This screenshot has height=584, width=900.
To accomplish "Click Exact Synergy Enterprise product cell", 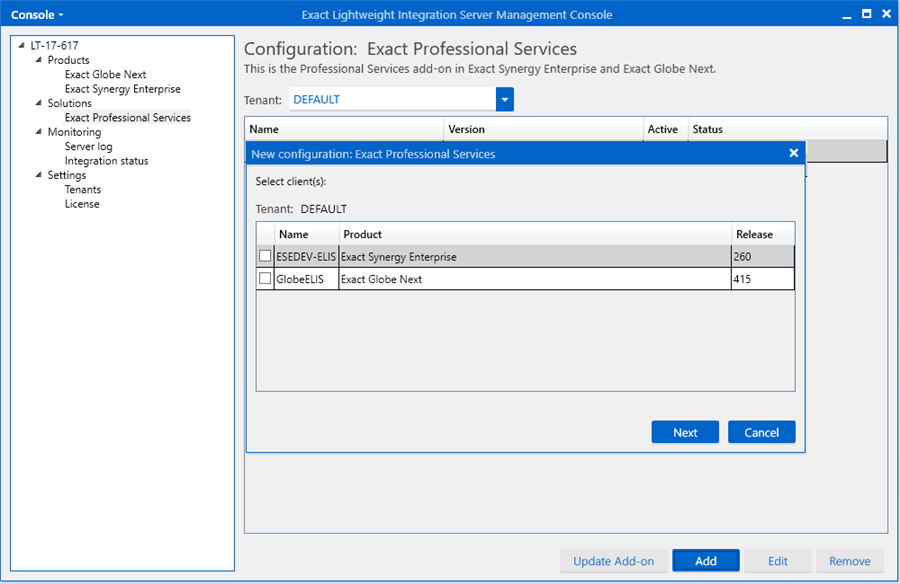I will click(535, 257).
